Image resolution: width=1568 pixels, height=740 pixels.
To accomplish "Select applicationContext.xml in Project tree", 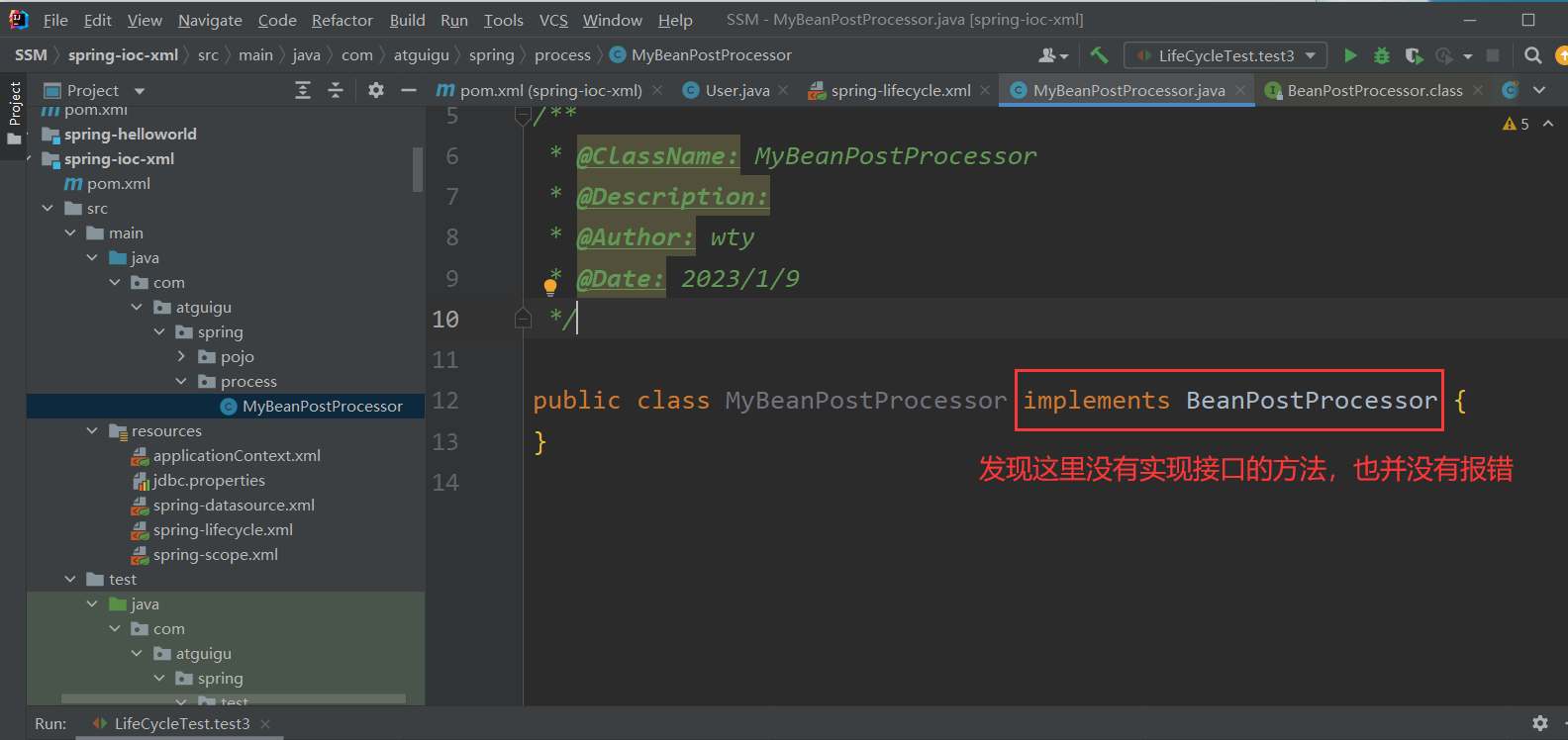I will 237,455.
